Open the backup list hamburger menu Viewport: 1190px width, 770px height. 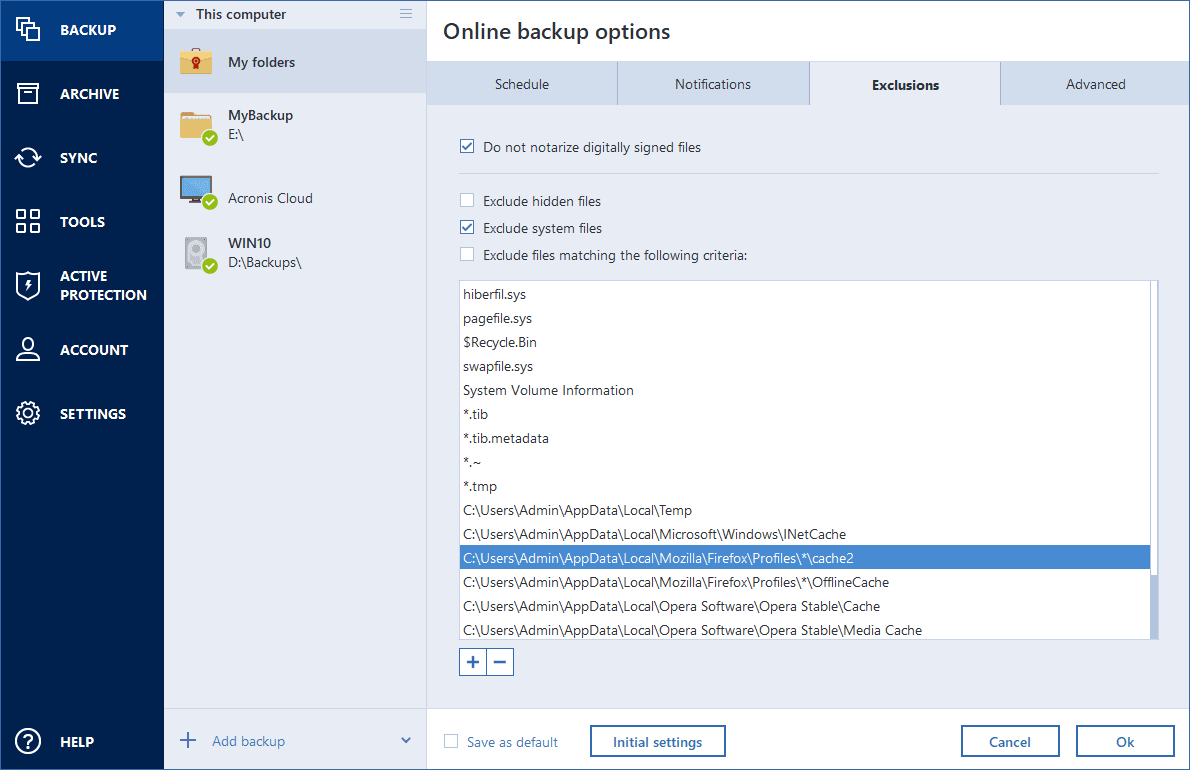coord(406,14)
